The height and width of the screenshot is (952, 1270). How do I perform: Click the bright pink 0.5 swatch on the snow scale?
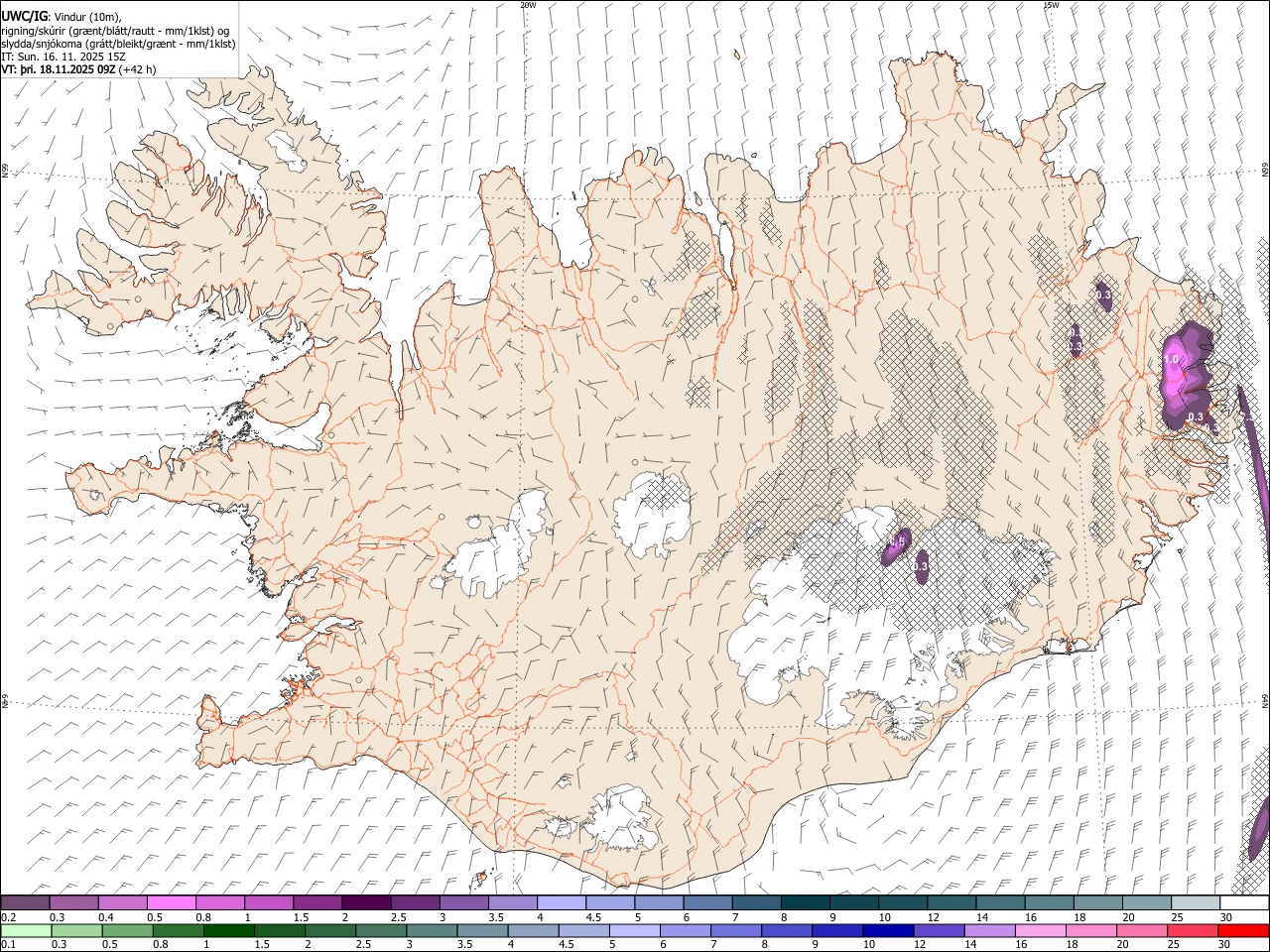click(x=171, y=902)
